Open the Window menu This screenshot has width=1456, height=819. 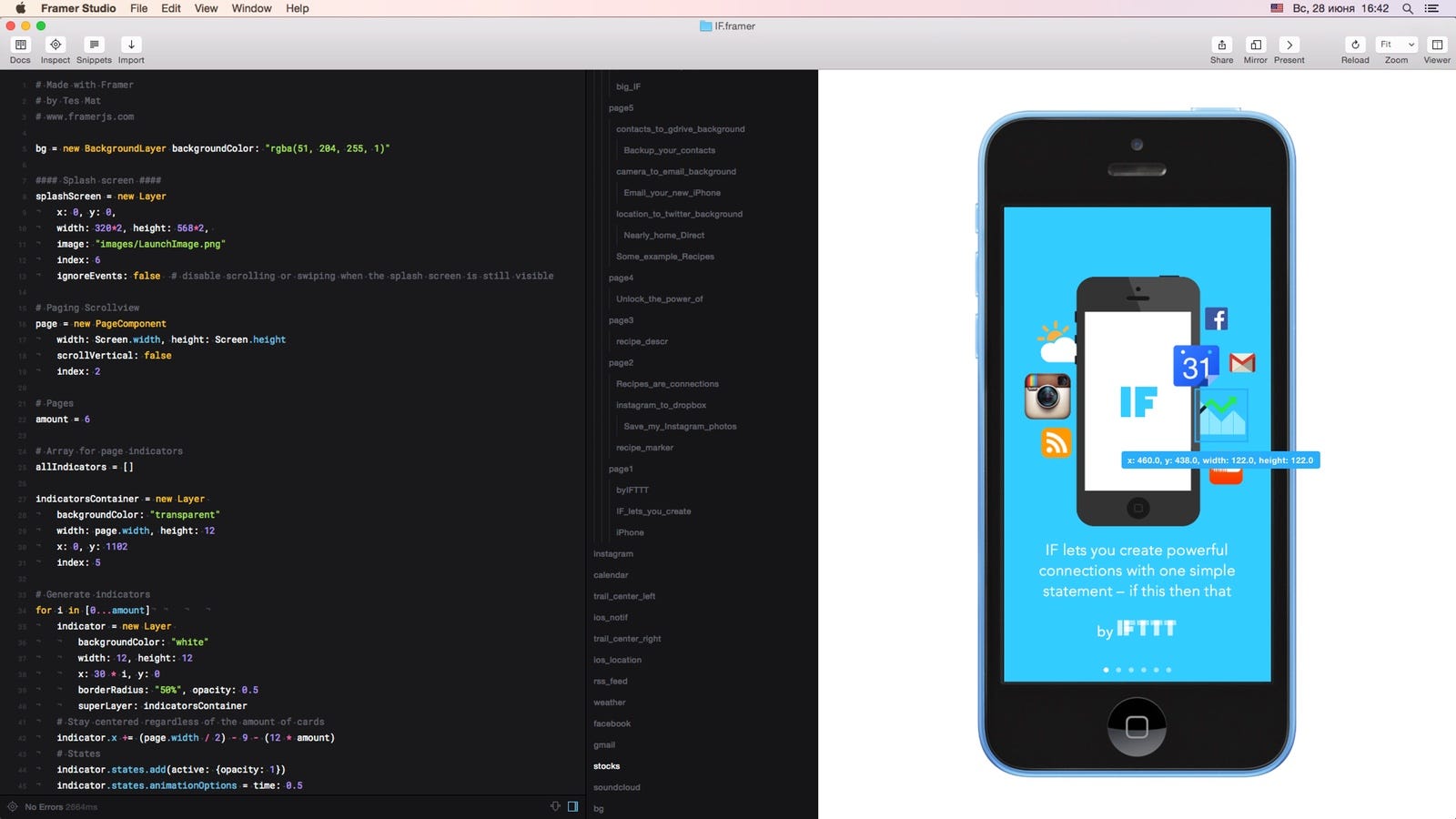(251, 8)
